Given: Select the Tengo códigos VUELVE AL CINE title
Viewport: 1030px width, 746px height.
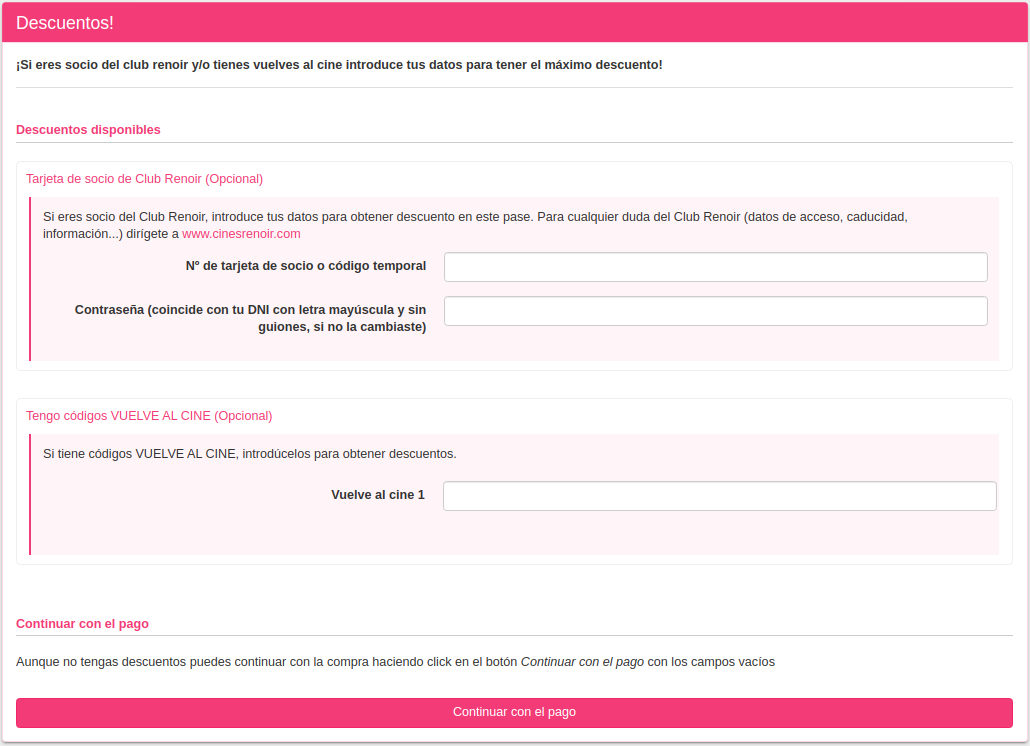Looking at the screenshot, I should pyautogui.click(x=149, y=416).
